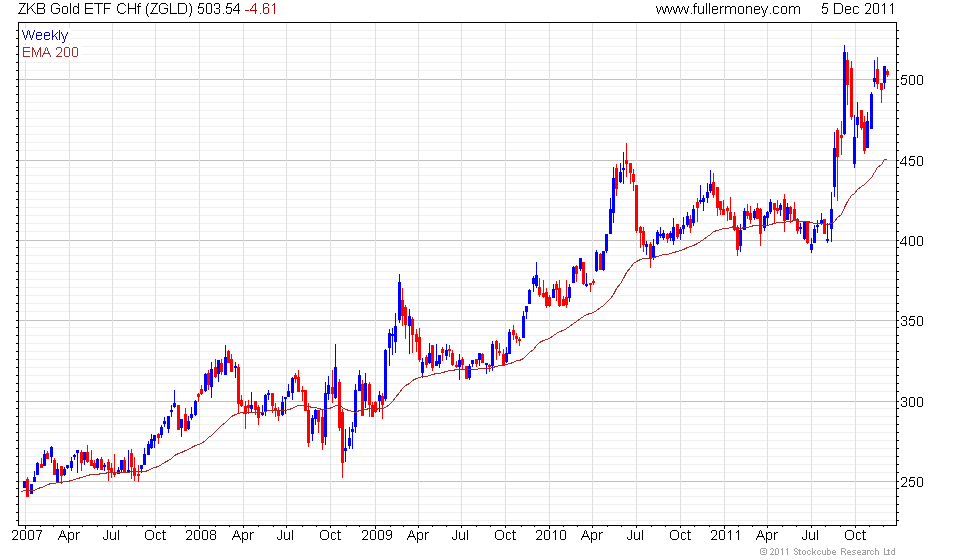The width and height of the screenshot is (980, 560).
Task: Click the 250 price axis label
Action: pos(912,482)
